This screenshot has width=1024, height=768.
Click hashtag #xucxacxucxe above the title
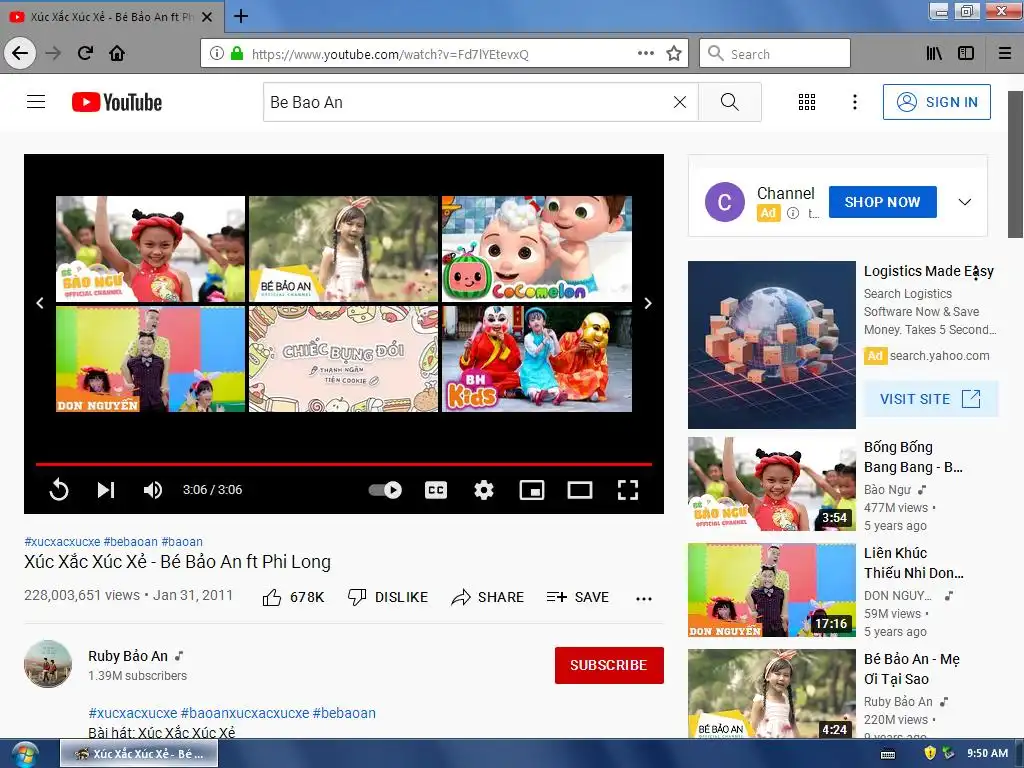pos(62,541)
